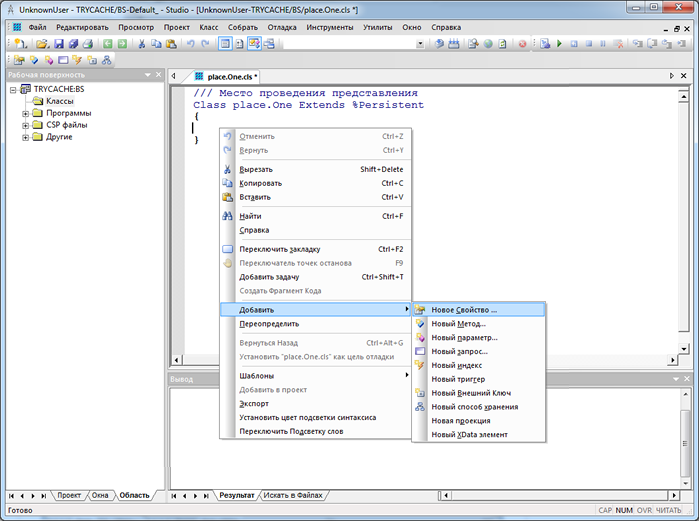Click the red Stop compile icon

coord(522,44)
